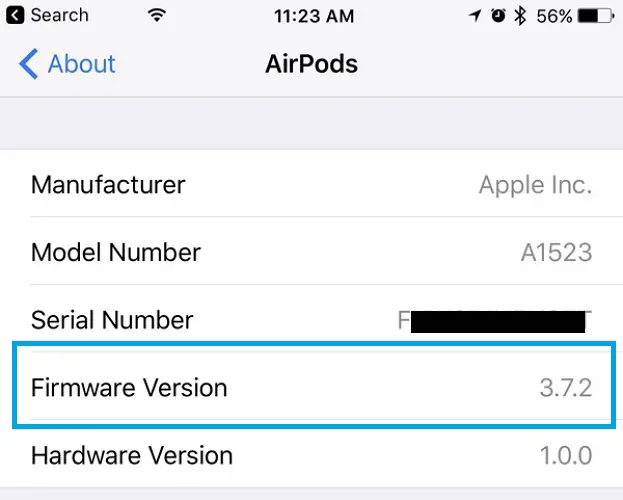The width and height of the screenshot is (623, 500).
Task: Tap the Firmware Version row label
Action: coord(129,387)
